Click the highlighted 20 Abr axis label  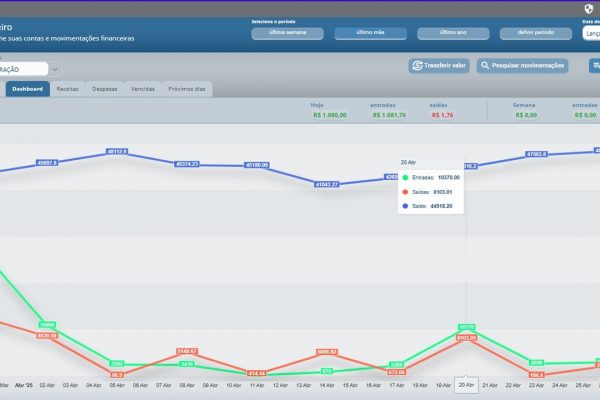[466, 385]
